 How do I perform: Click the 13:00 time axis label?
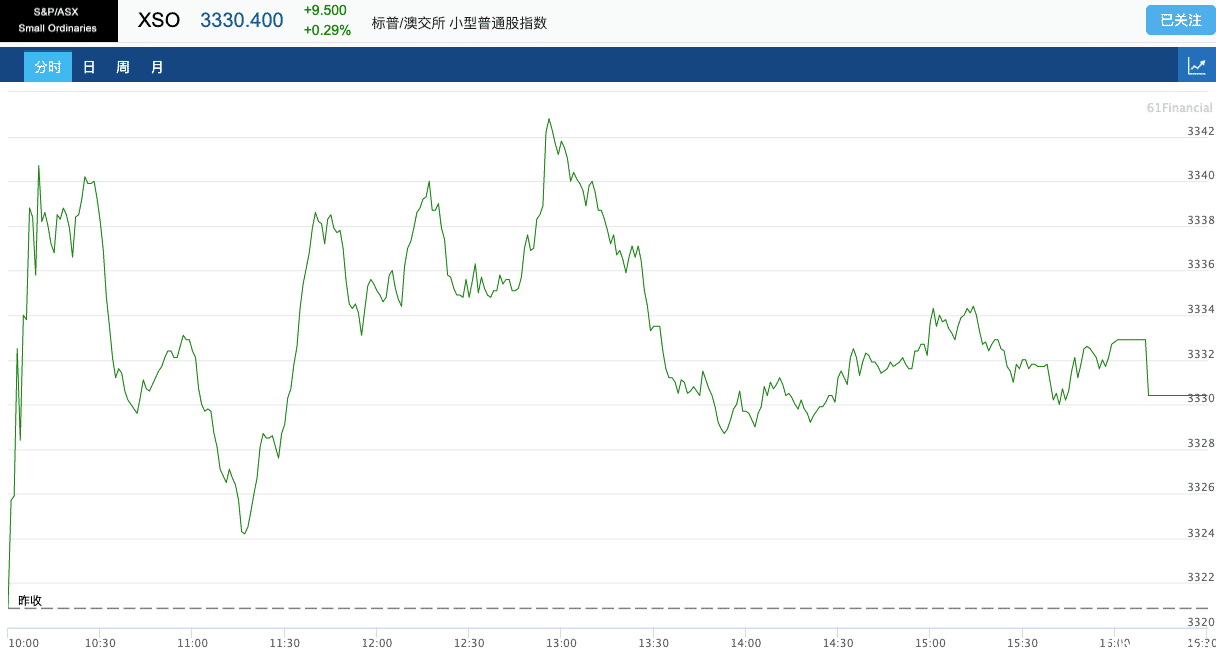(561, 643)
